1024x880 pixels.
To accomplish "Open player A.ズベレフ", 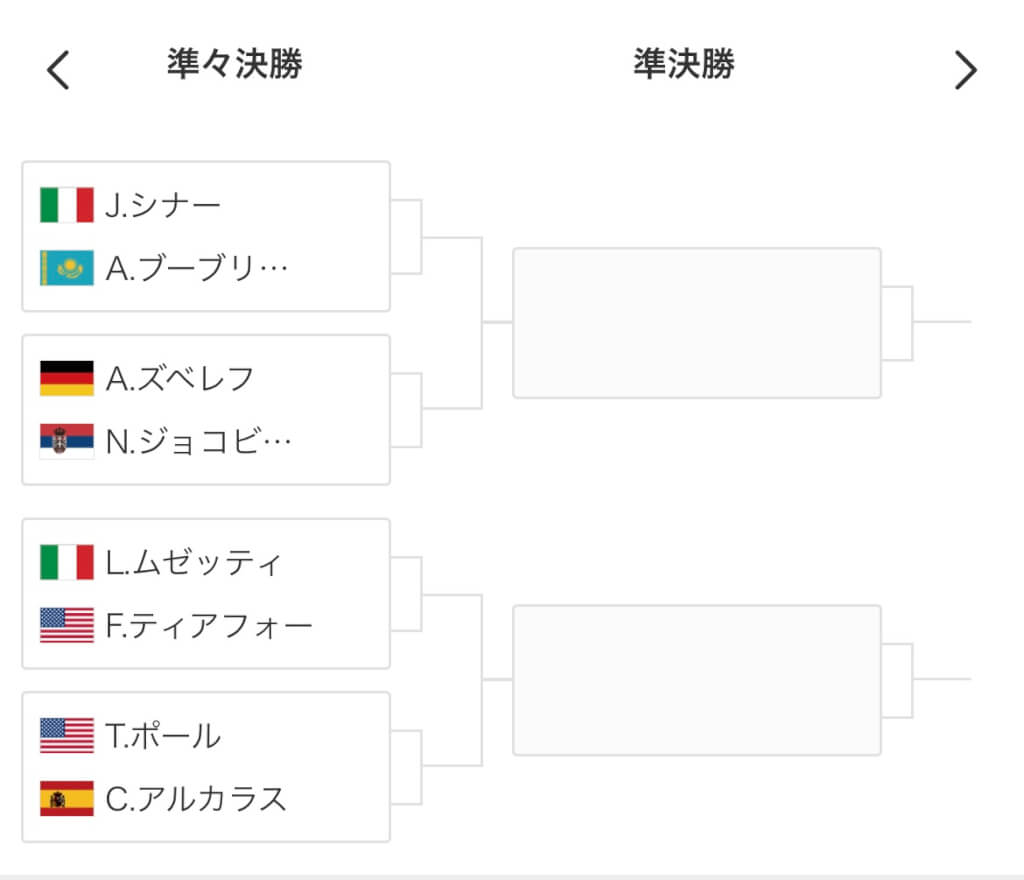I will [x=180, y=379].
